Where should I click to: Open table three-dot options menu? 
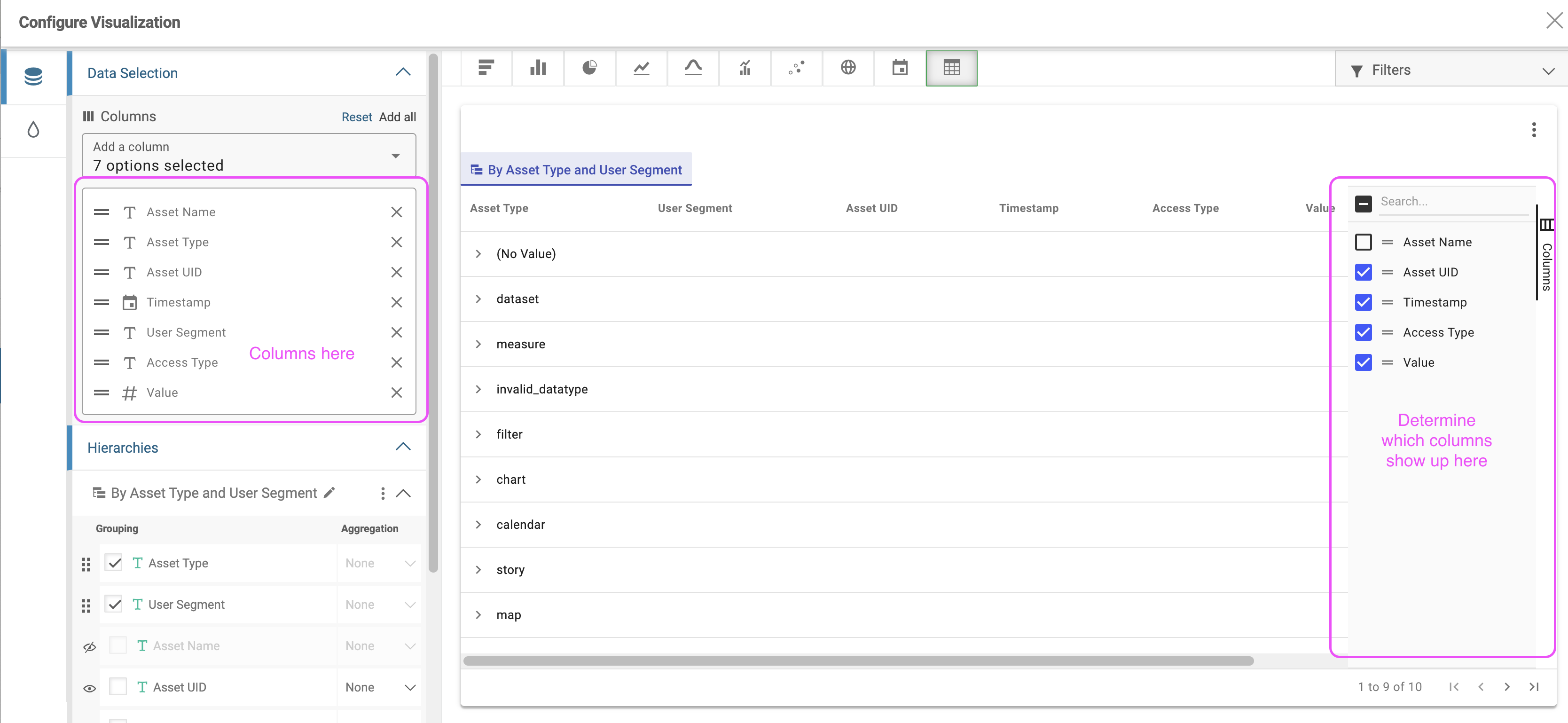(1534, 130)
